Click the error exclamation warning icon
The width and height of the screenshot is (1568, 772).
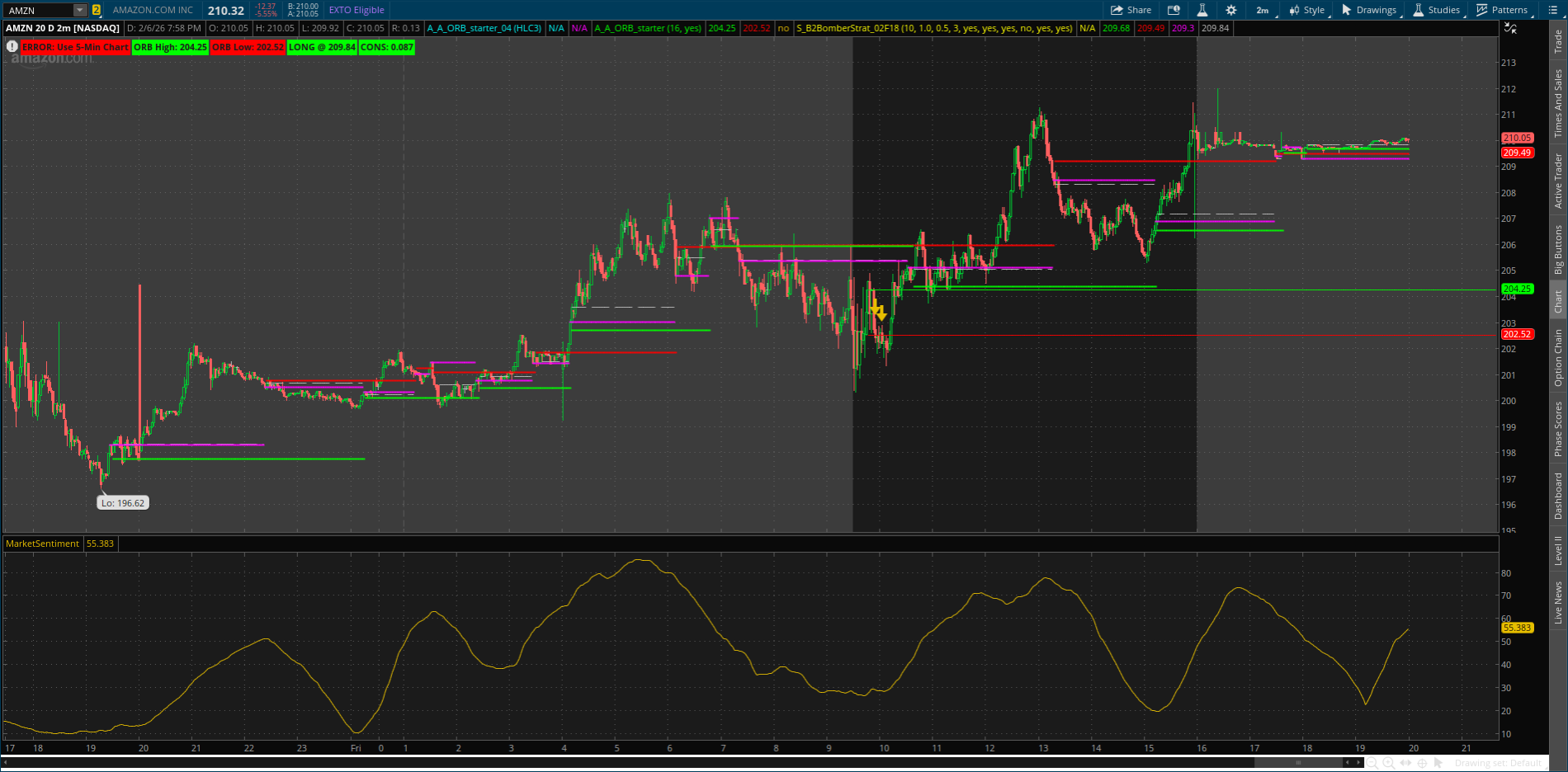click(12, 47)
